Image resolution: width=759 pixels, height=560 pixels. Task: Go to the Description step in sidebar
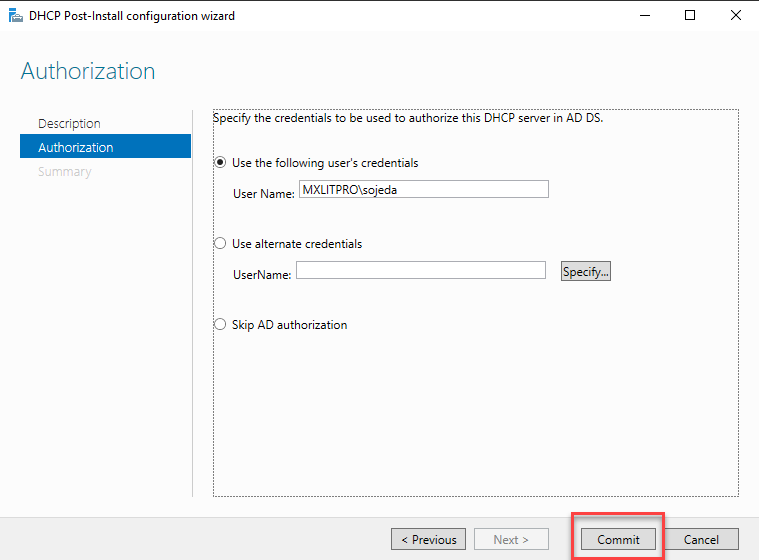(x=69, y=123)
